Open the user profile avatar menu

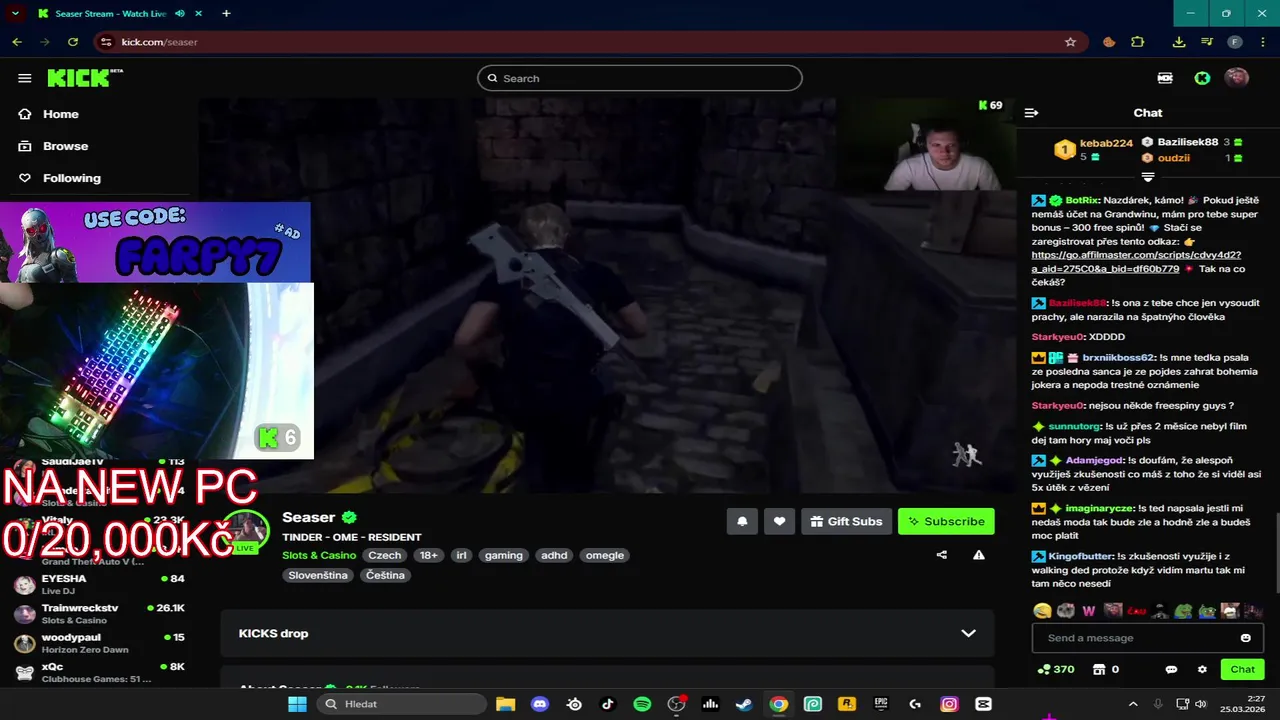pyautogui.click(x=1237, y=78)
